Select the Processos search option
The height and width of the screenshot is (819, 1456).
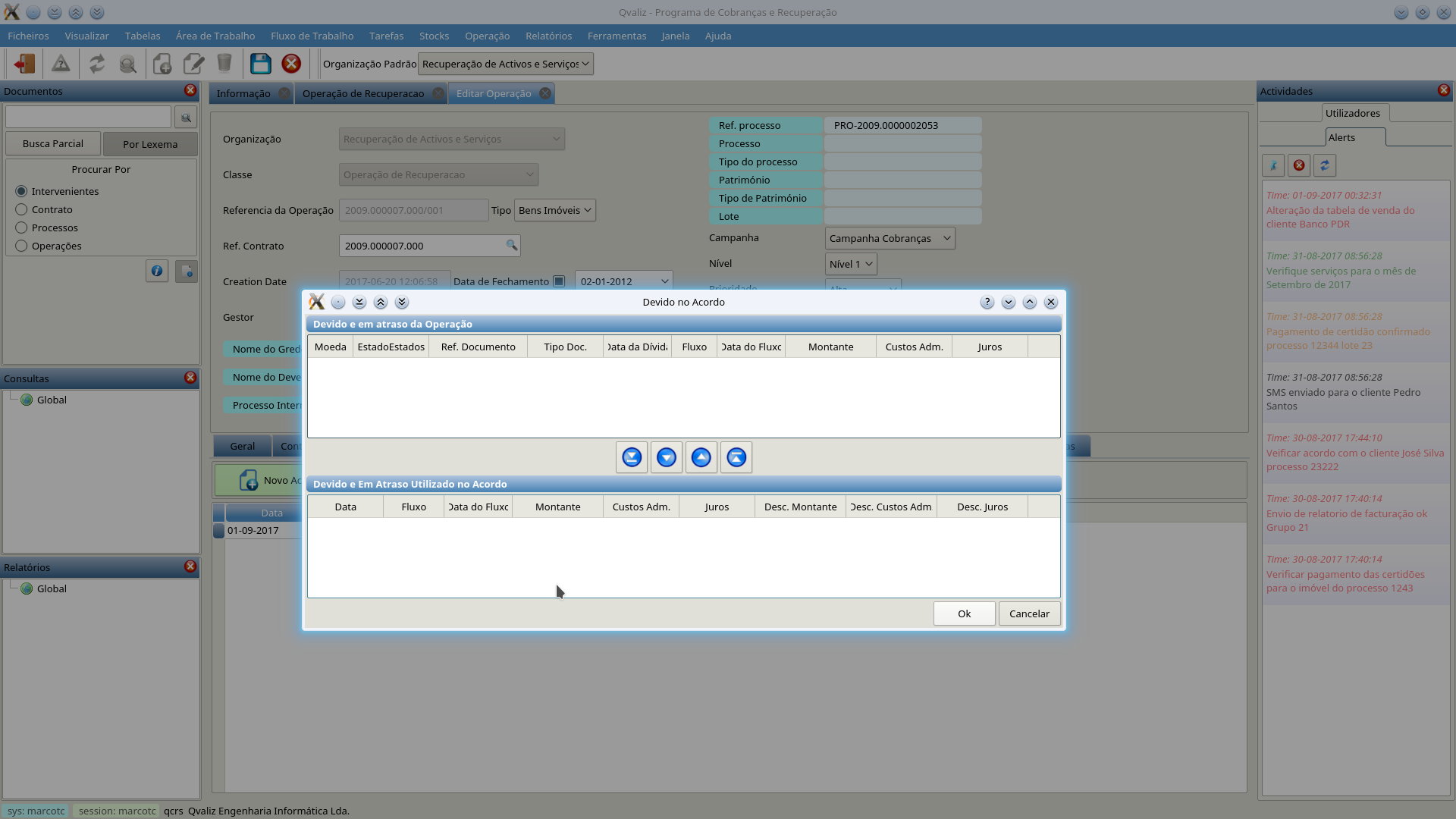[x=21, y=227]
